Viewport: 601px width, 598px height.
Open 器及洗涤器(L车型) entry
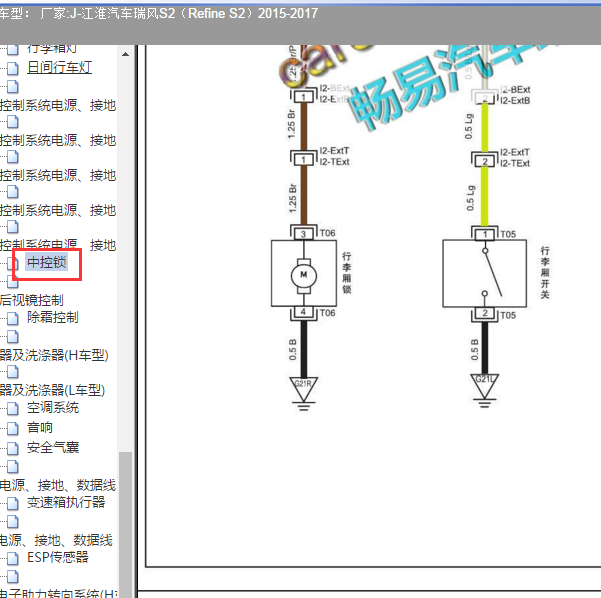pyautogui.click(x=53, y=390)
